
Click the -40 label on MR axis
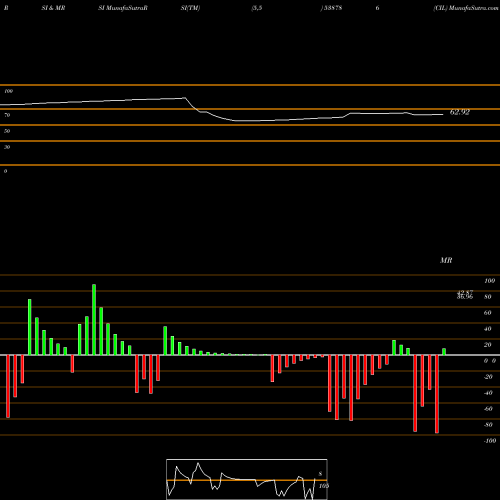click(x=488, y=393)
